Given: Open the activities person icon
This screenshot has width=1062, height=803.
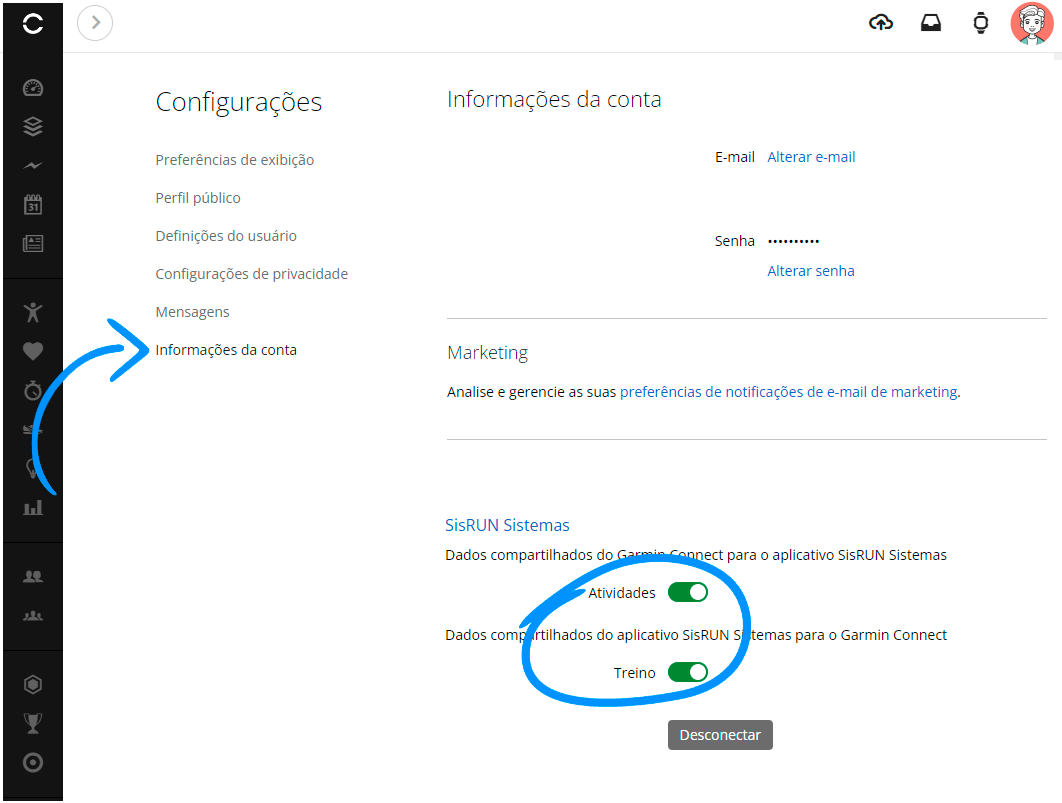Looking at the screenshot, I should [x=33, y=312].
